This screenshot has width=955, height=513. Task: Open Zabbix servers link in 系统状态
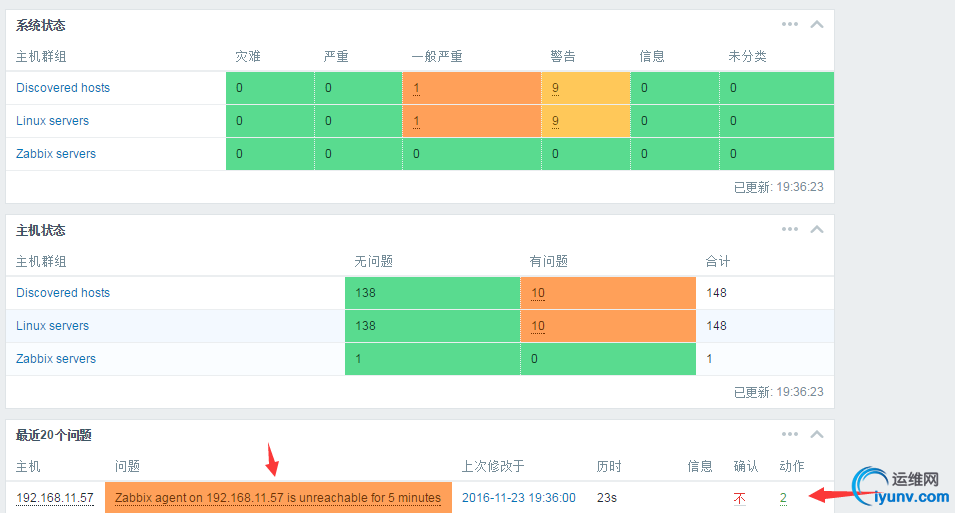click(56, 154)
